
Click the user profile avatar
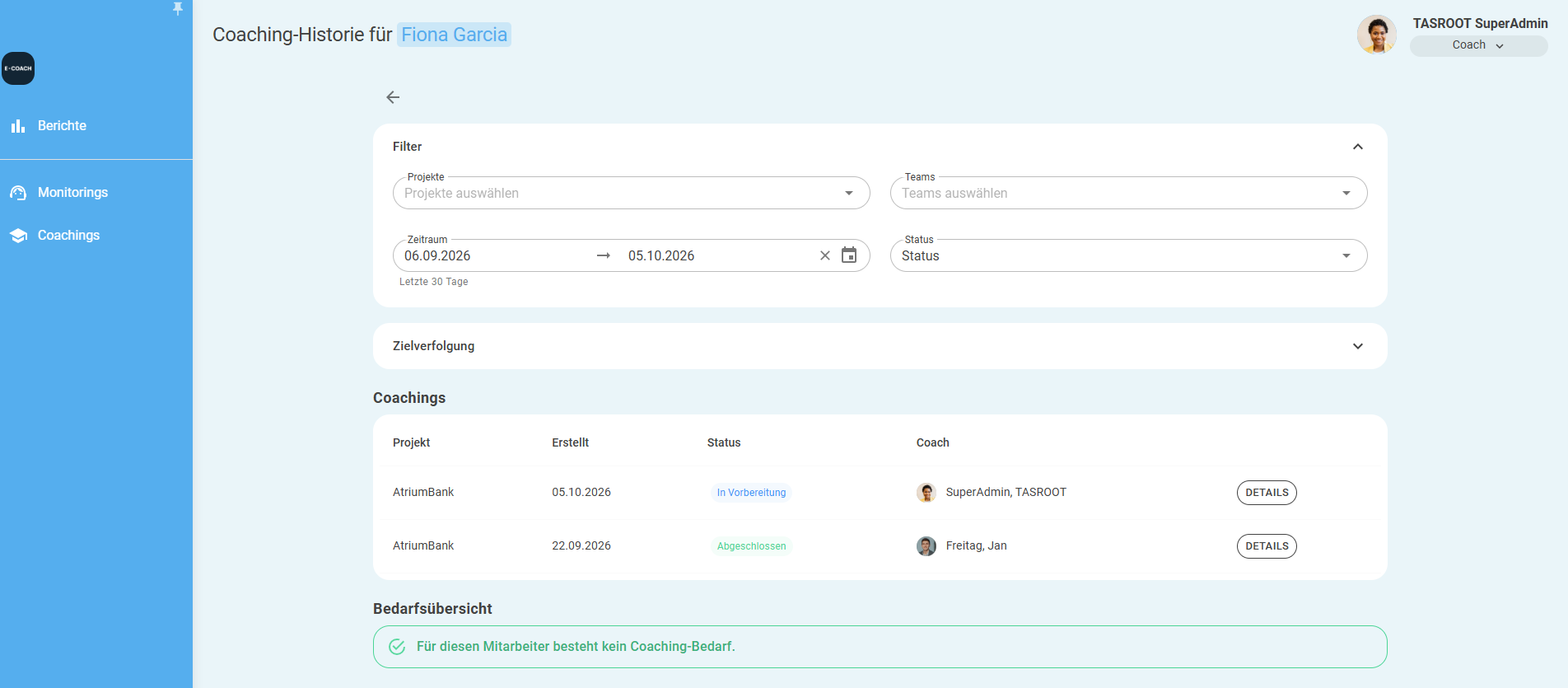pos(1377,35)
